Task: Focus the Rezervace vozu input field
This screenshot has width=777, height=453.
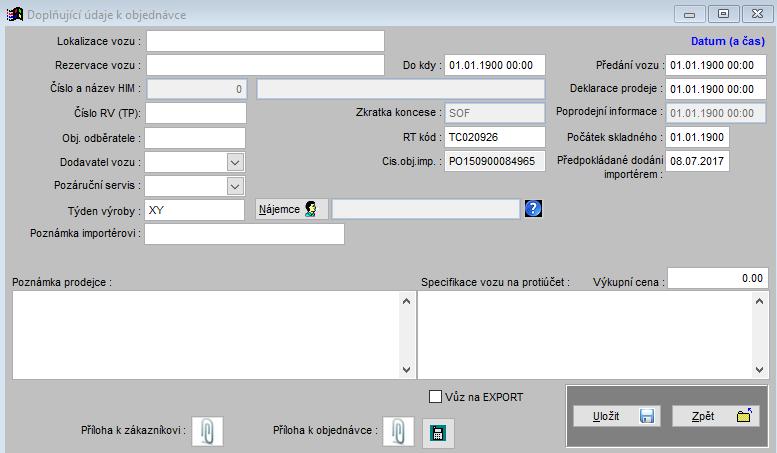Action: pos(265,65)
